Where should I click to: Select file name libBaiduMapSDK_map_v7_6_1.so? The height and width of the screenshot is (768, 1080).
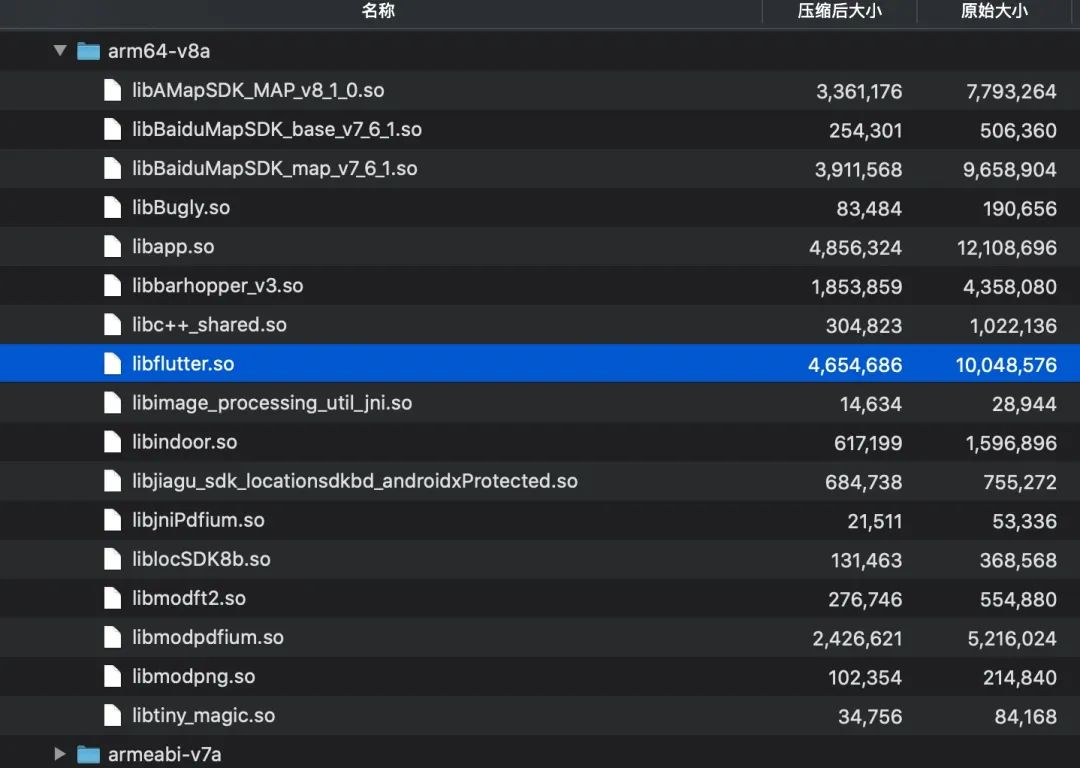(275, 168)
